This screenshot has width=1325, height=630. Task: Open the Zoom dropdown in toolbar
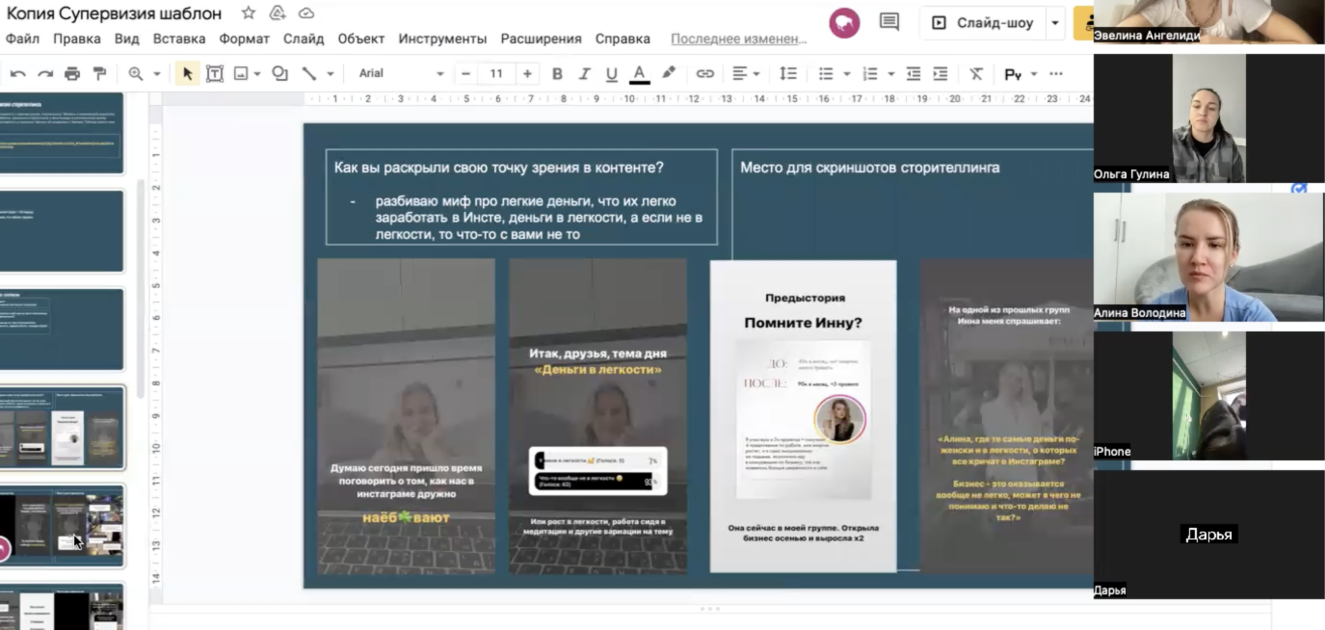[144, 74]
